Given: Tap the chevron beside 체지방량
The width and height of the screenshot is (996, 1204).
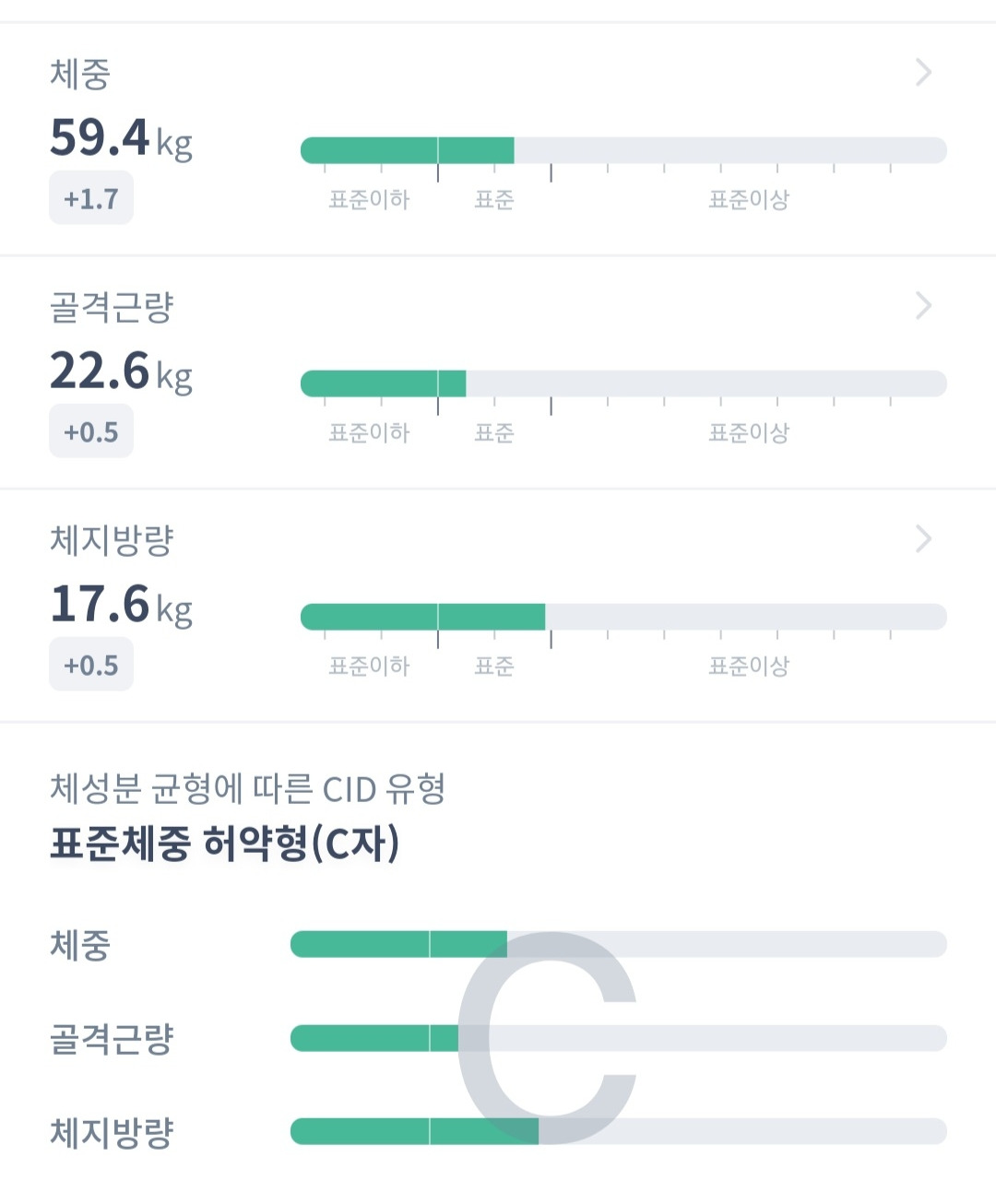Looking at the screenshot, I should (x=923, y=538).
